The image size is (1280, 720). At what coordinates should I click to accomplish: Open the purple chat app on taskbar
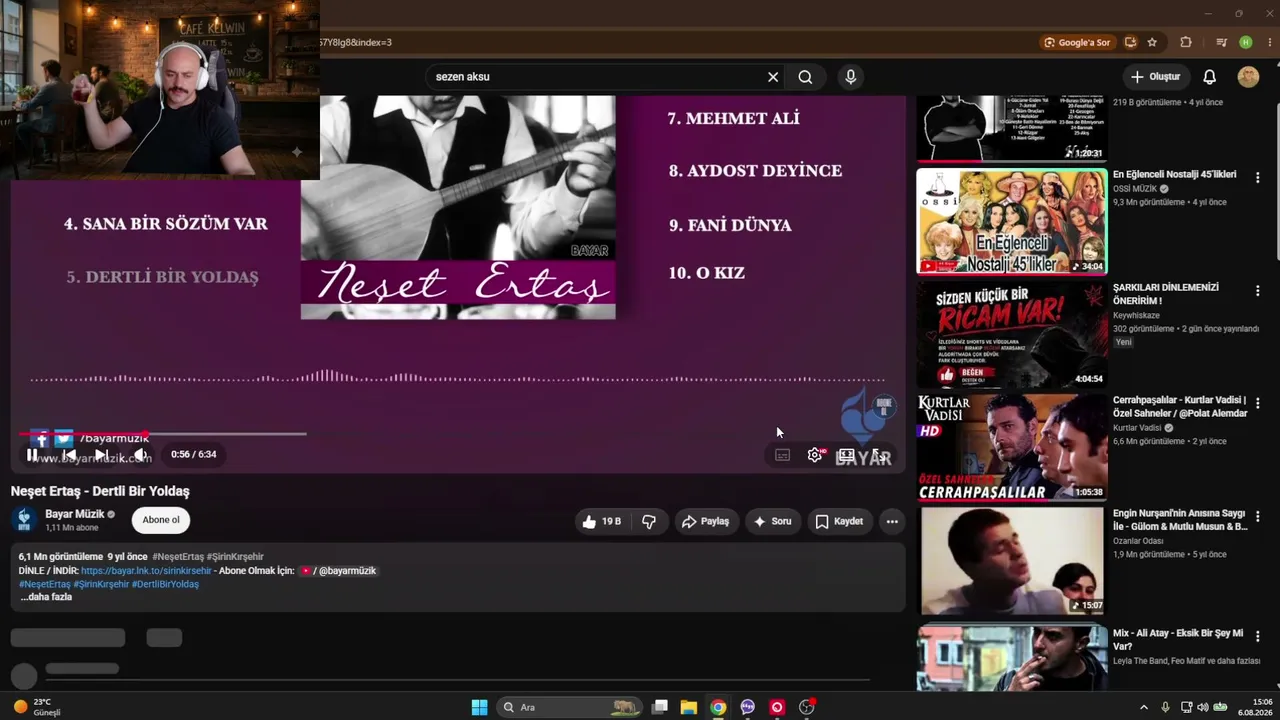coord(747,707)
